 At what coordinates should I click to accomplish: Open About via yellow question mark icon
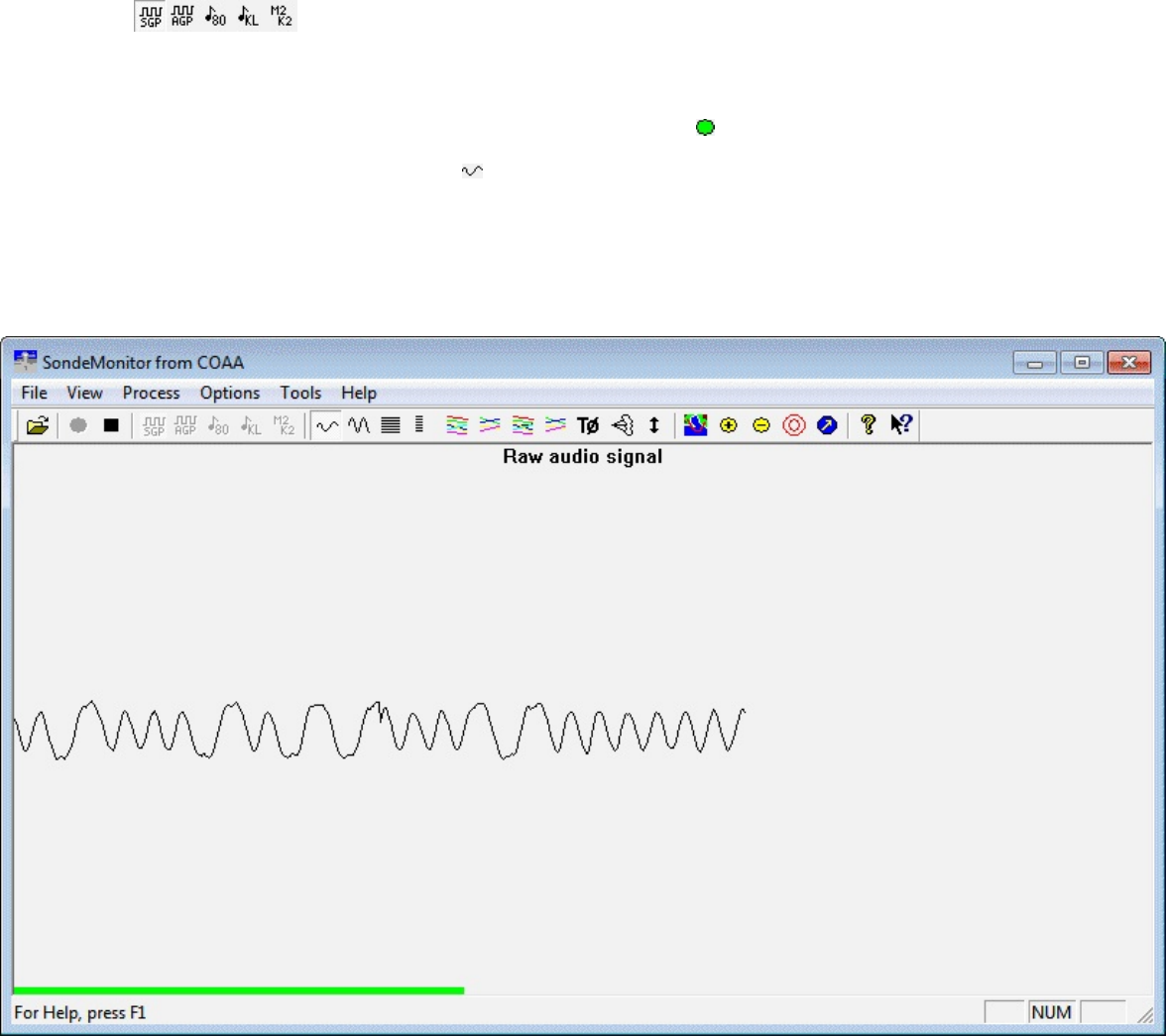point(868,424)
